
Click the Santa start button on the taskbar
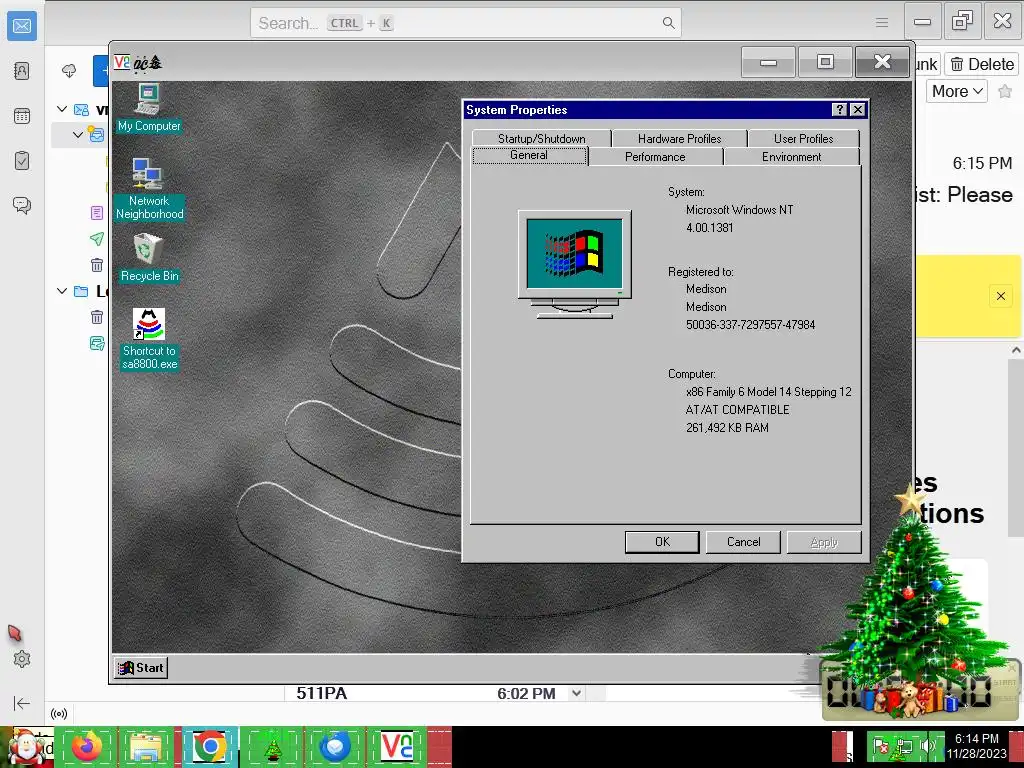(27, 746)
